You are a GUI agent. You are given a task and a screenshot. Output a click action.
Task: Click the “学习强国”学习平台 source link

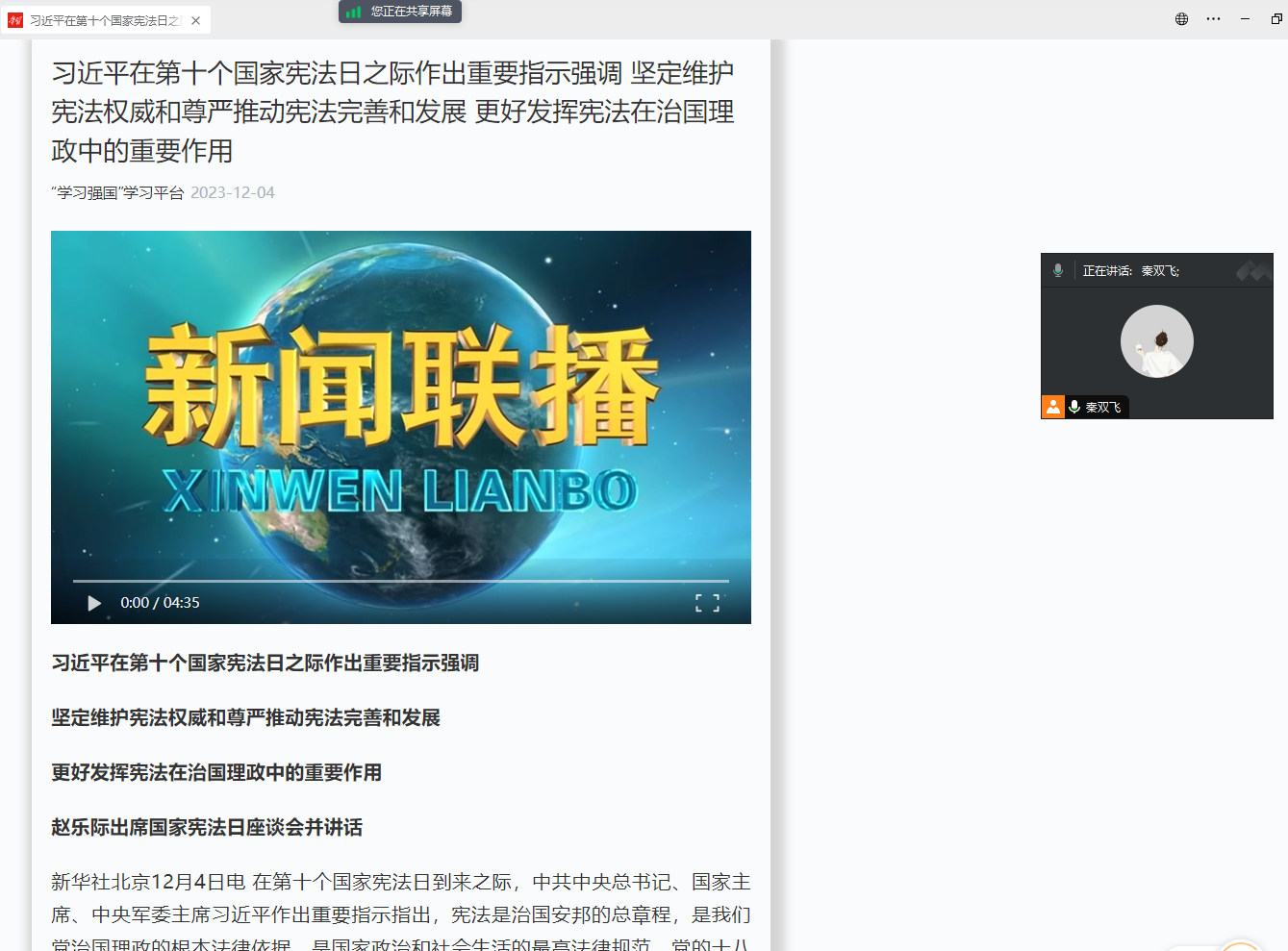click(x=117, y=192)
